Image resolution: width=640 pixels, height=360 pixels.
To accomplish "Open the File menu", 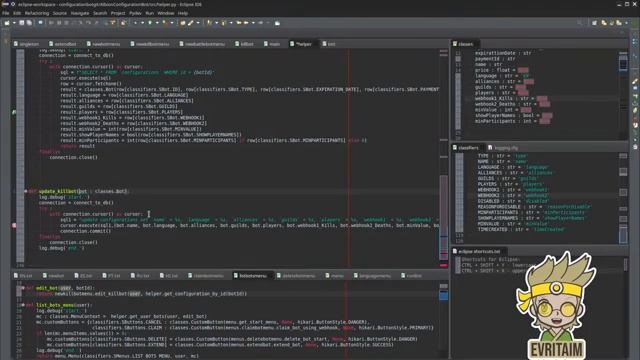I will pyautogui.click(x=6, y=13).
